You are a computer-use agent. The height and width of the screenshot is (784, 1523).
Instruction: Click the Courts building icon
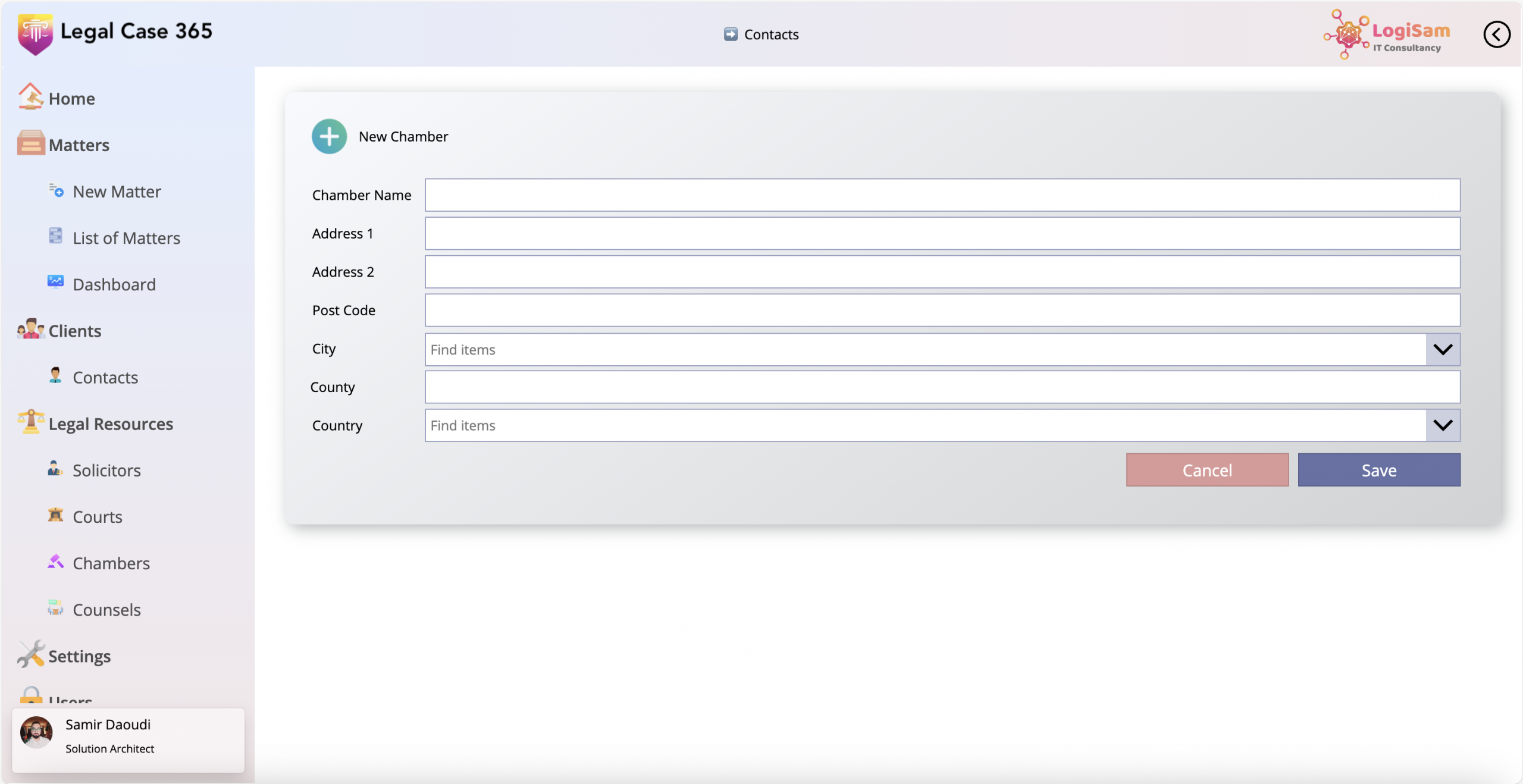(55, 515)
